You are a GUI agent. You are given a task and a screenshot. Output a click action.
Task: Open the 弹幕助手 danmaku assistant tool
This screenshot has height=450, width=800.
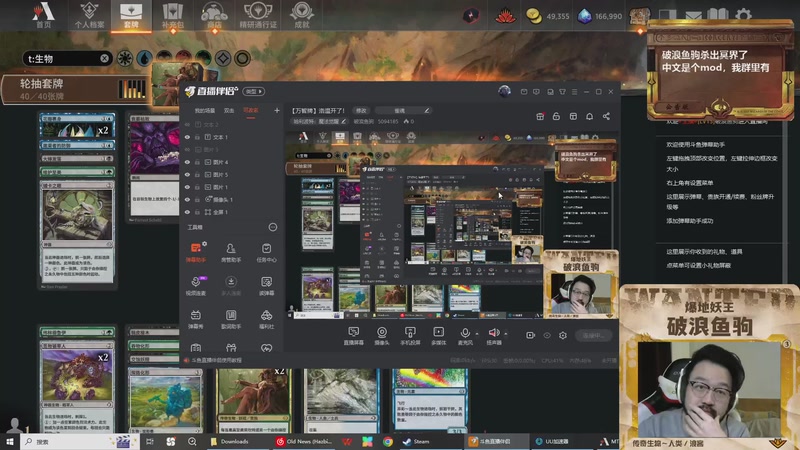(x=196, y=252)
